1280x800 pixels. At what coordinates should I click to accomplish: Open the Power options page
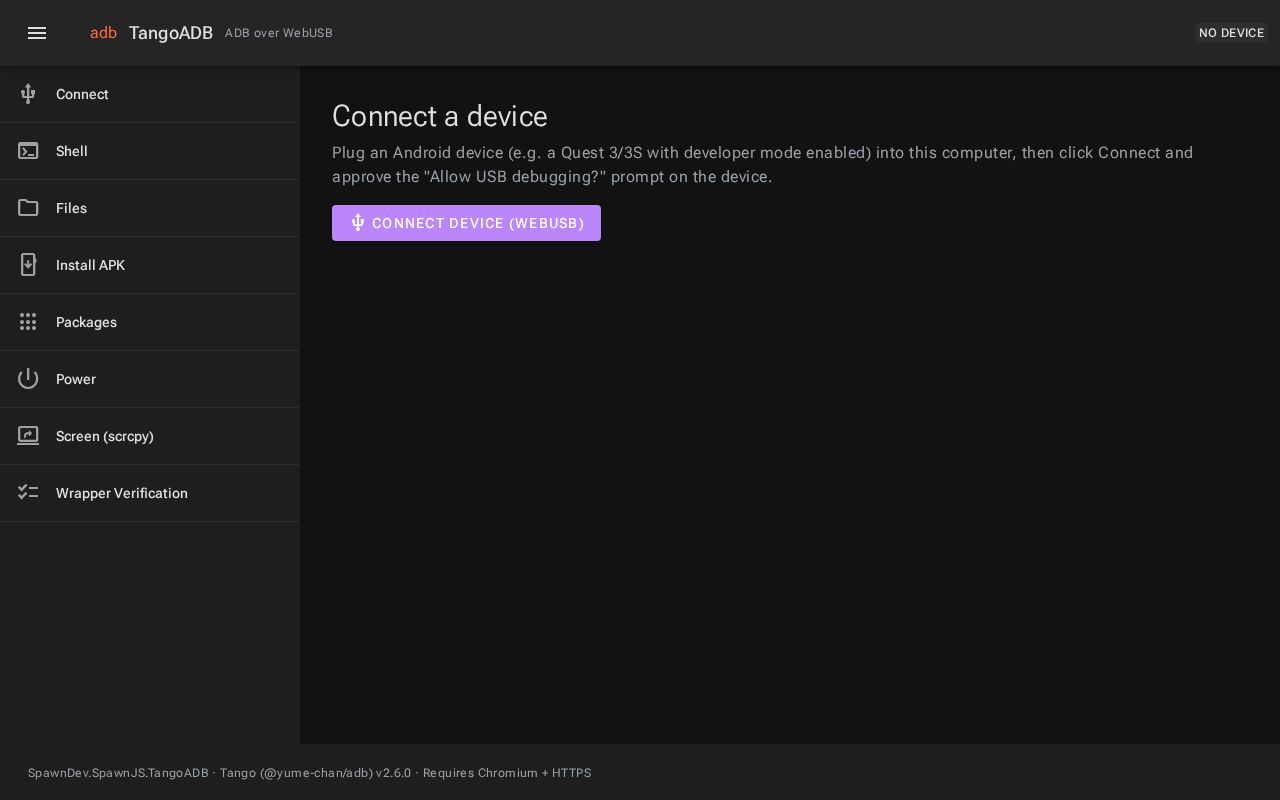click(150, 379)
